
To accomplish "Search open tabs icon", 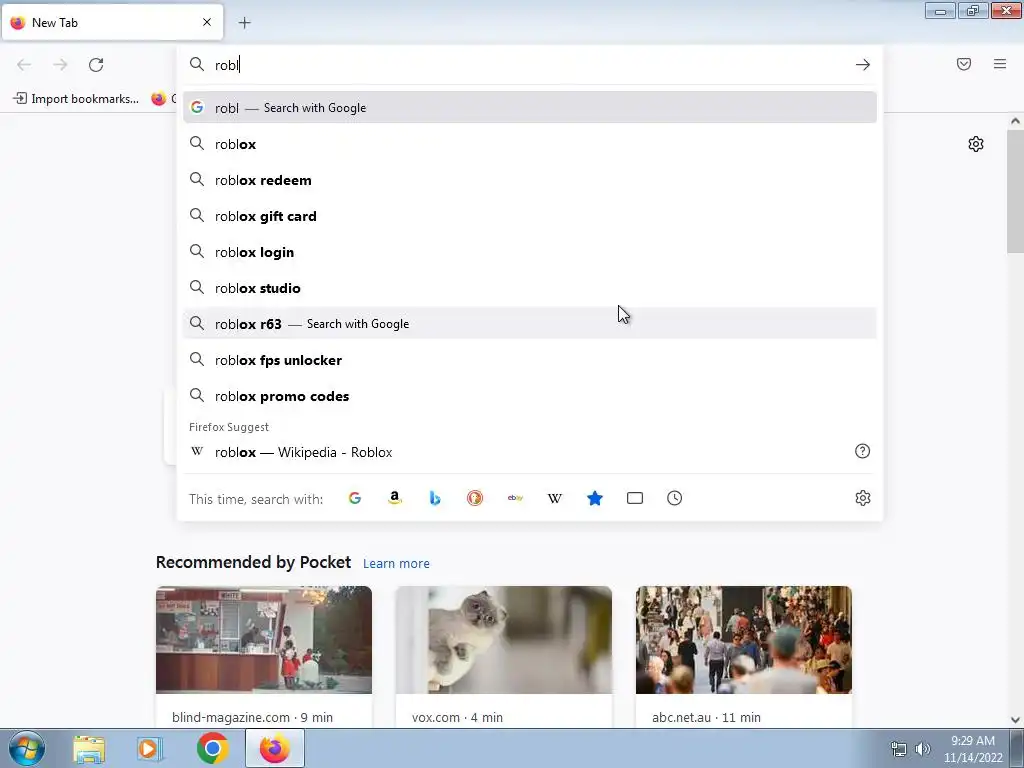I will pos(635,498).
